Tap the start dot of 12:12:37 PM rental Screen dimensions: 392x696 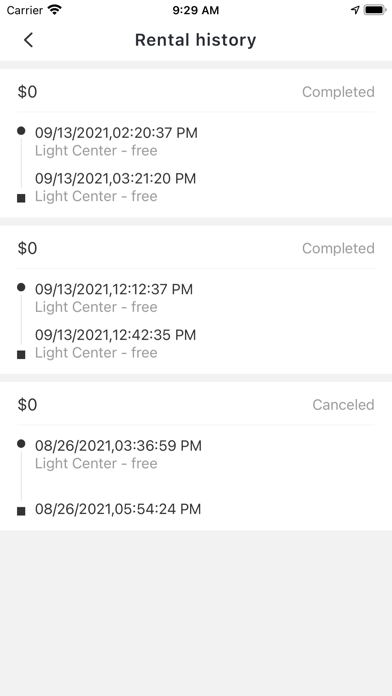21,287
